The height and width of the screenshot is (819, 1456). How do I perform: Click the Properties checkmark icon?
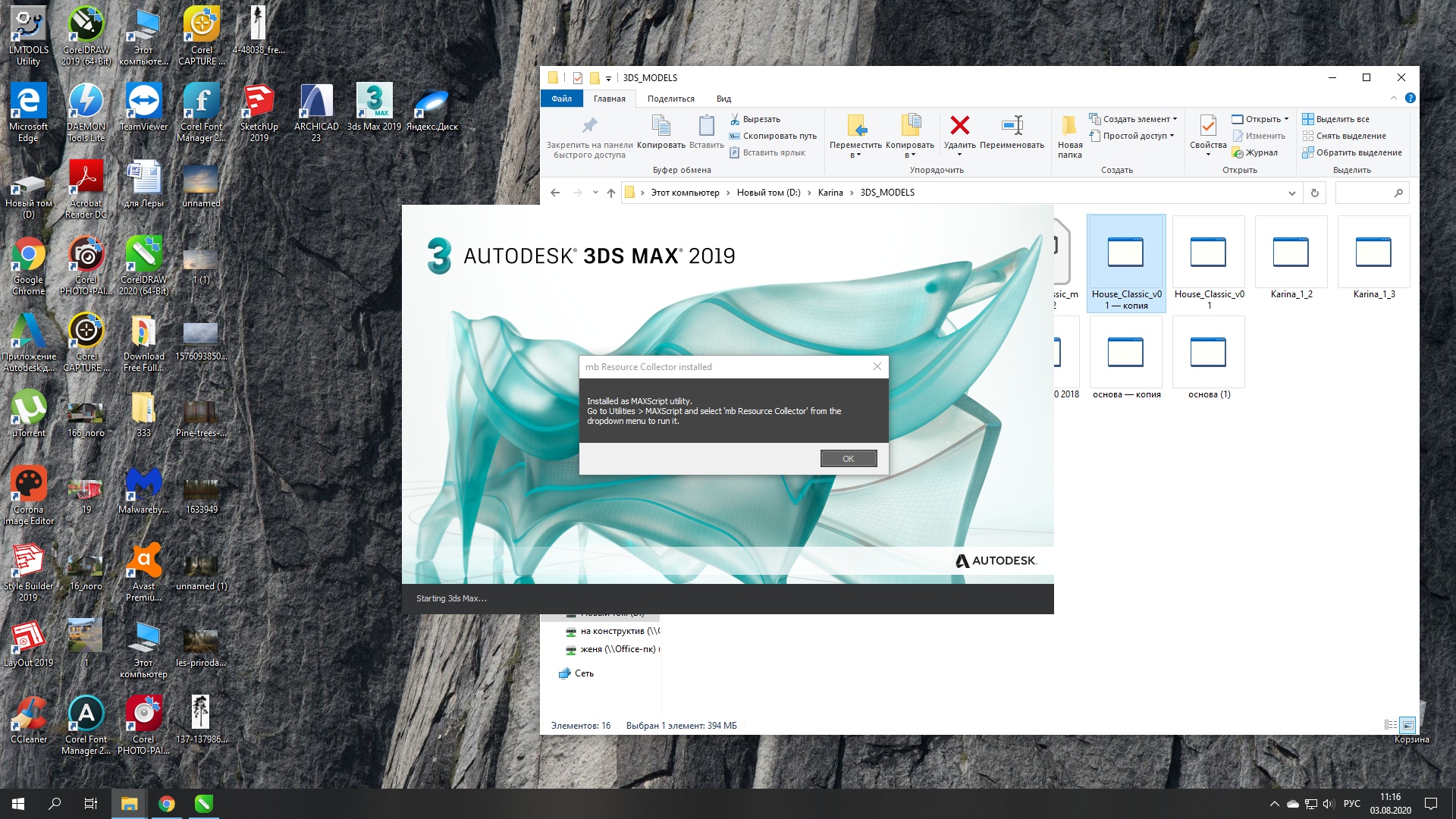tap(1207, 126)
